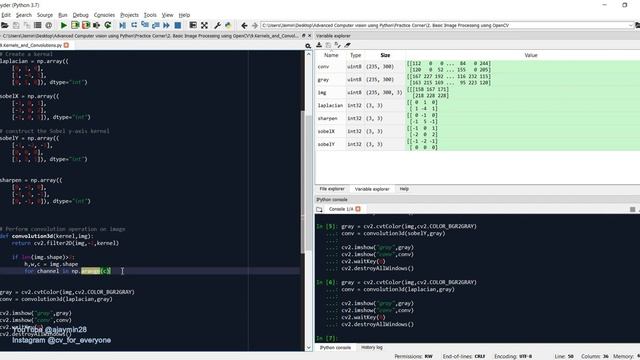The image size is (640, 360).
Task: Go forward with the right arrow icon
Action: point(255,25)
